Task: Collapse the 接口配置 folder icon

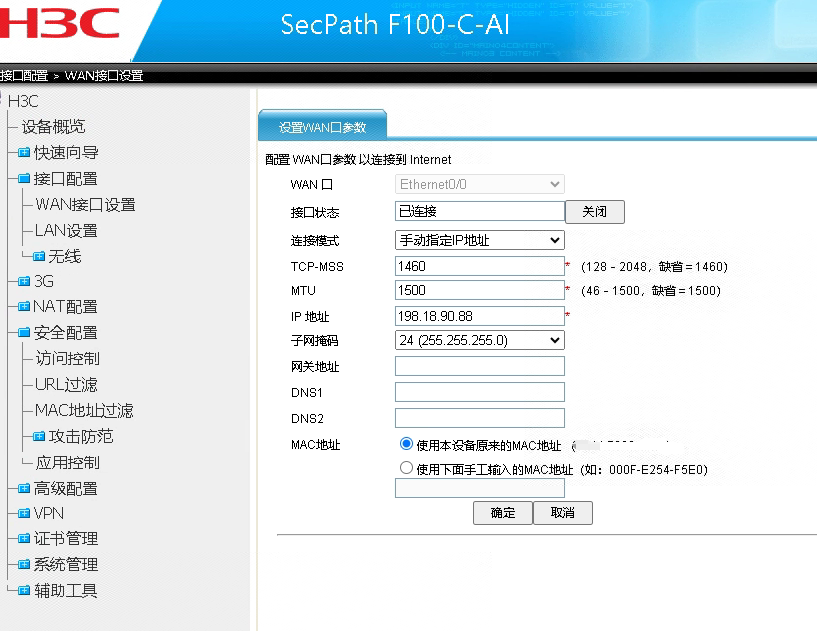Action: coord(24,179)
